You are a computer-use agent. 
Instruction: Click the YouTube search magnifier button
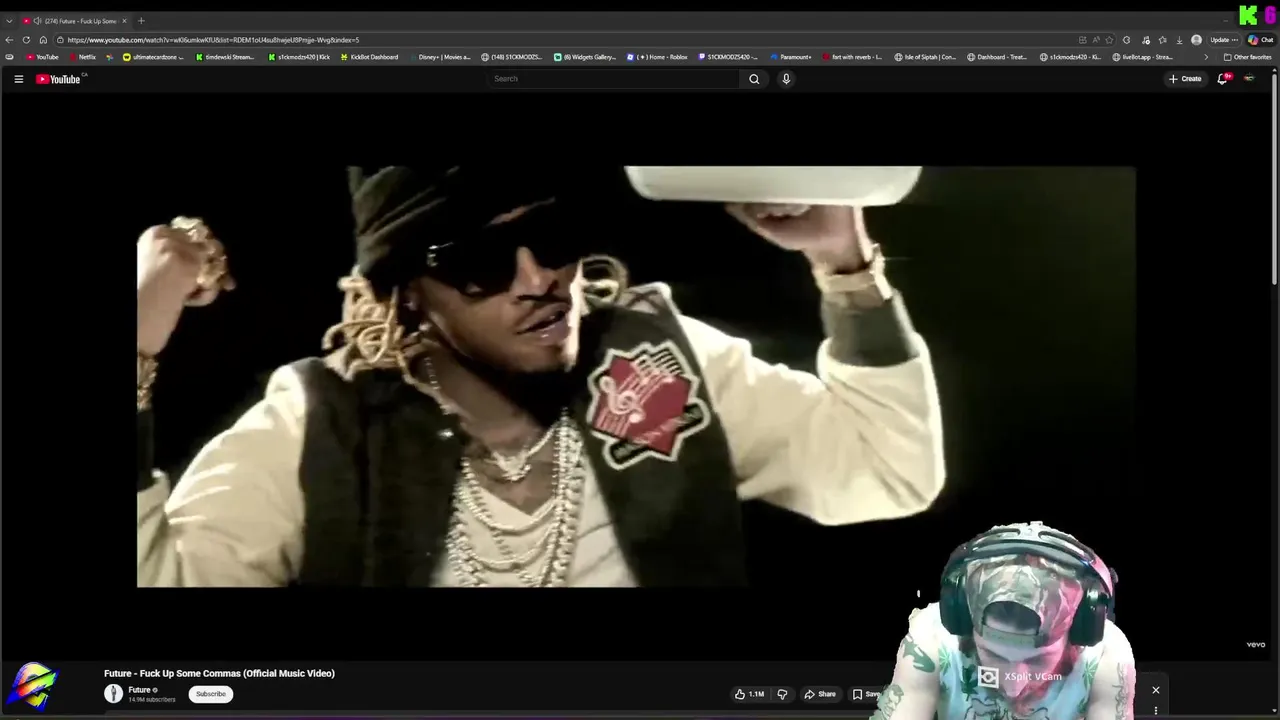[x=754, y=79]
